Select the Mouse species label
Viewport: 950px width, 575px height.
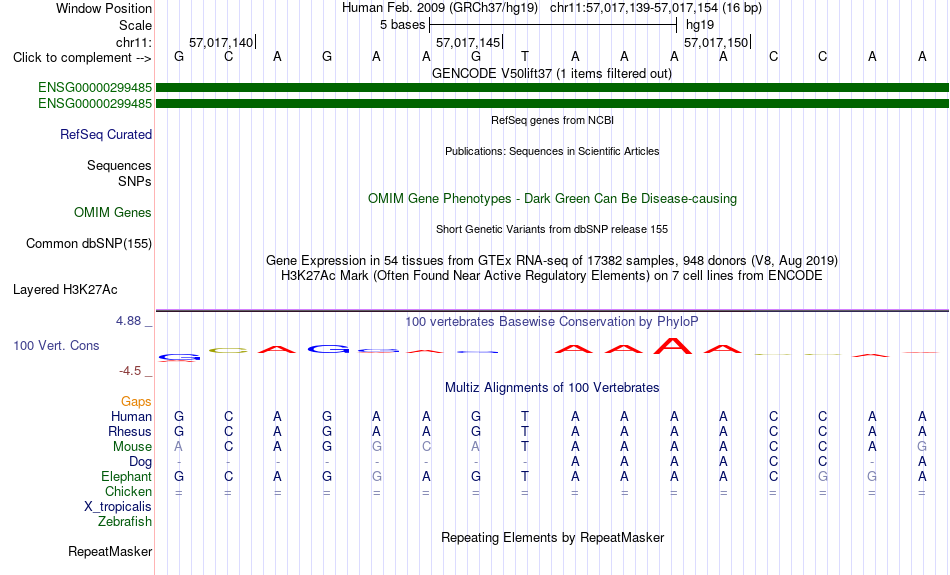point(132,447)
